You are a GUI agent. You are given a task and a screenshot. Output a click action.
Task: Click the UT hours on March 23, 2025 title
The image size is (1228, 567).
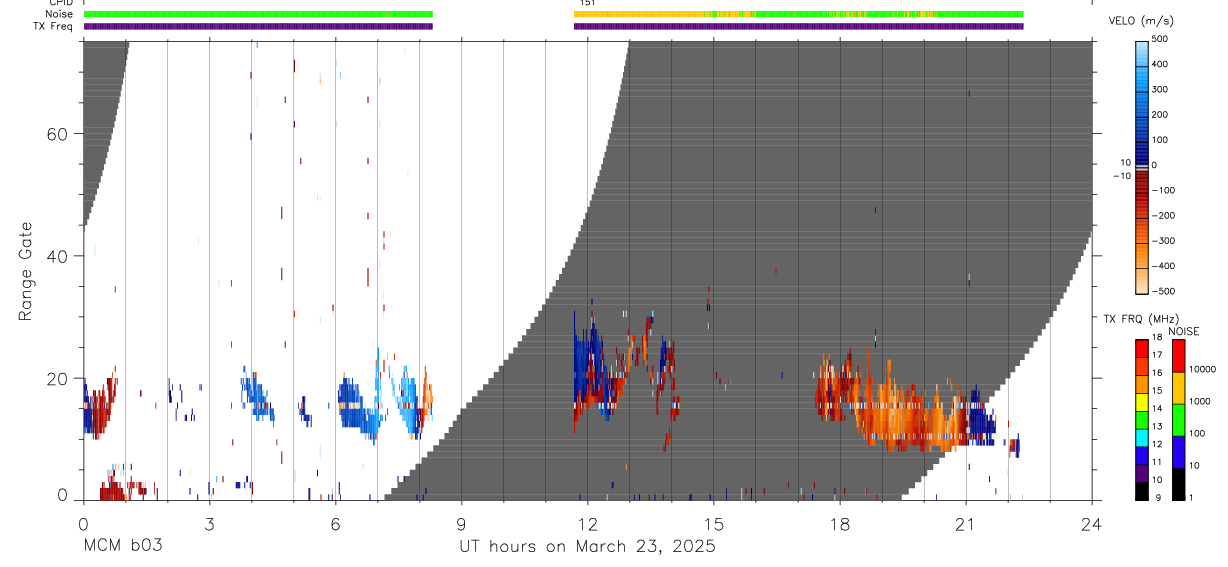tap(587, 547)
